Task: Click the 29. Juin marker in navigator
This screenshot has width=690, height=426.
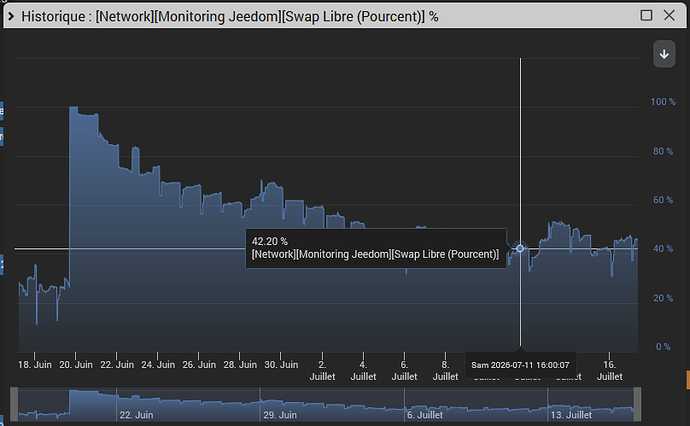Action: click(280, 415)
